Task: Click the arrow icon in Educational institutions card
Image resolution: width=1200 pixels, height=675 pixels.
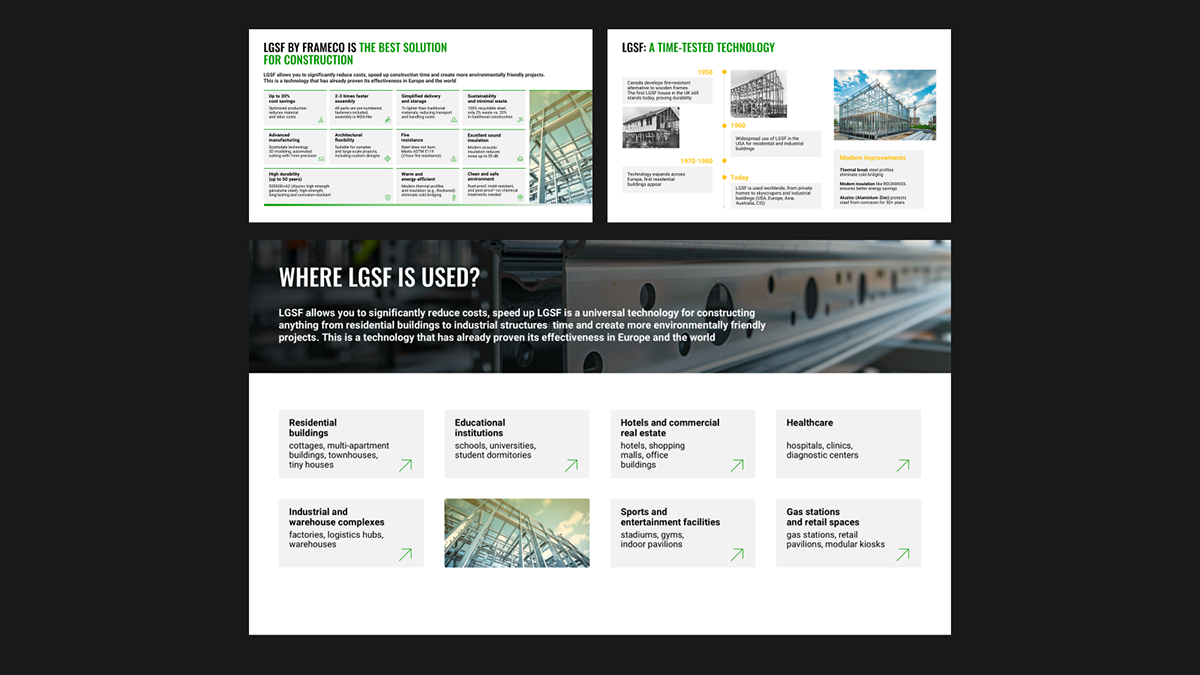Action: (x=571, y=465)
